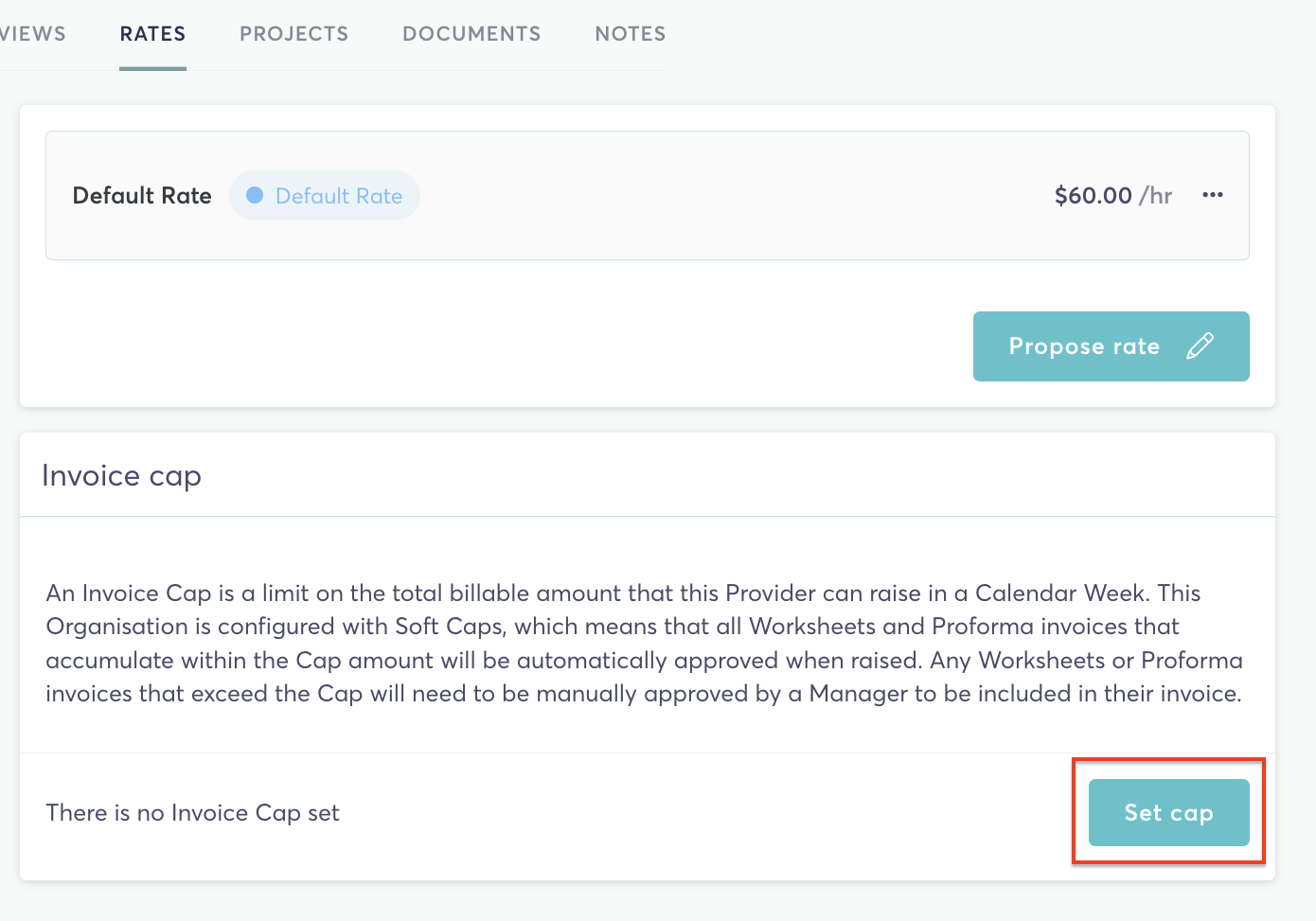Click the pencil icon on Propose rate
The height and width of the screenshot is (921, 1316).
click(1200, 346)
